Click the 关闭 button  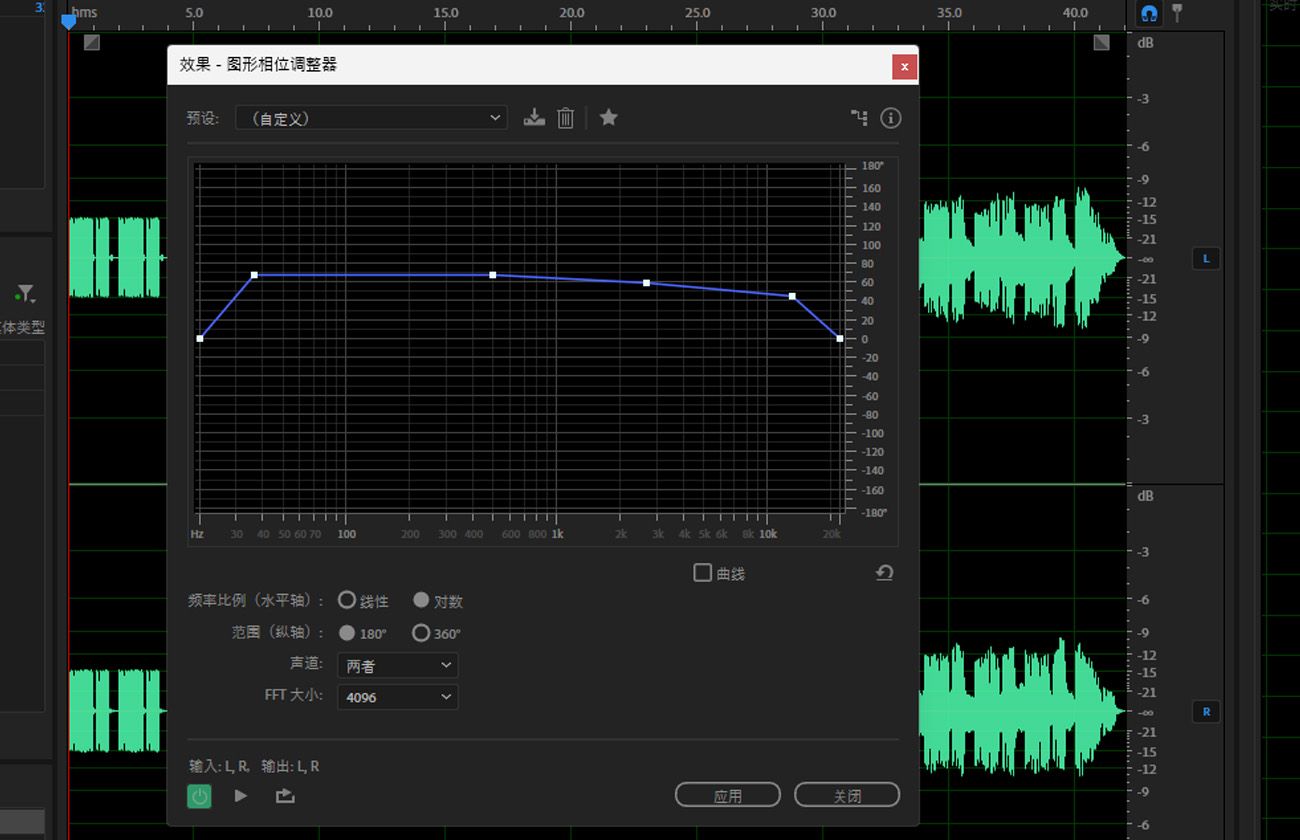point(847,795)
